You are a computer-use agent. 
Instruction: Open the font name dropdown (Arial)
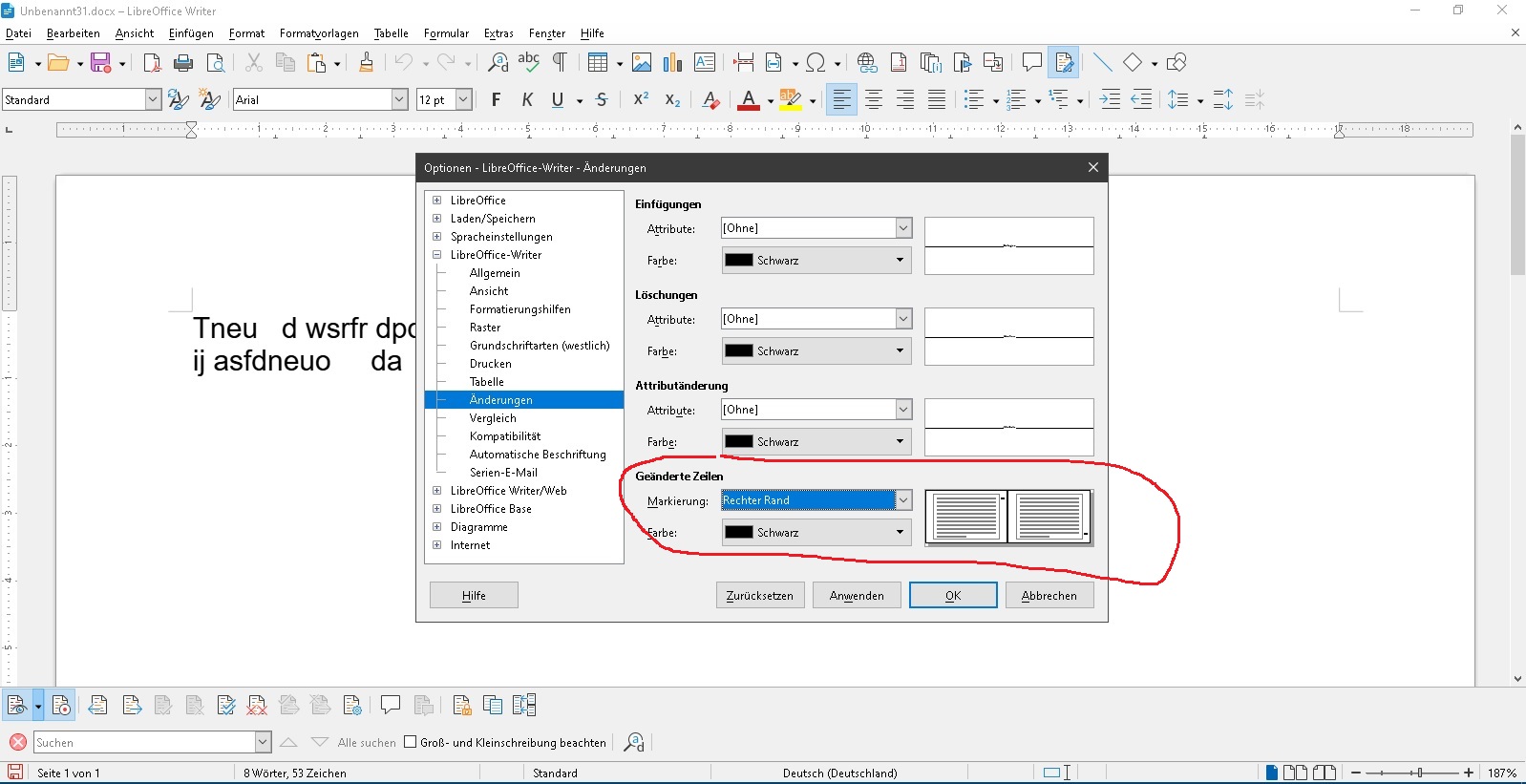[399, 99]
